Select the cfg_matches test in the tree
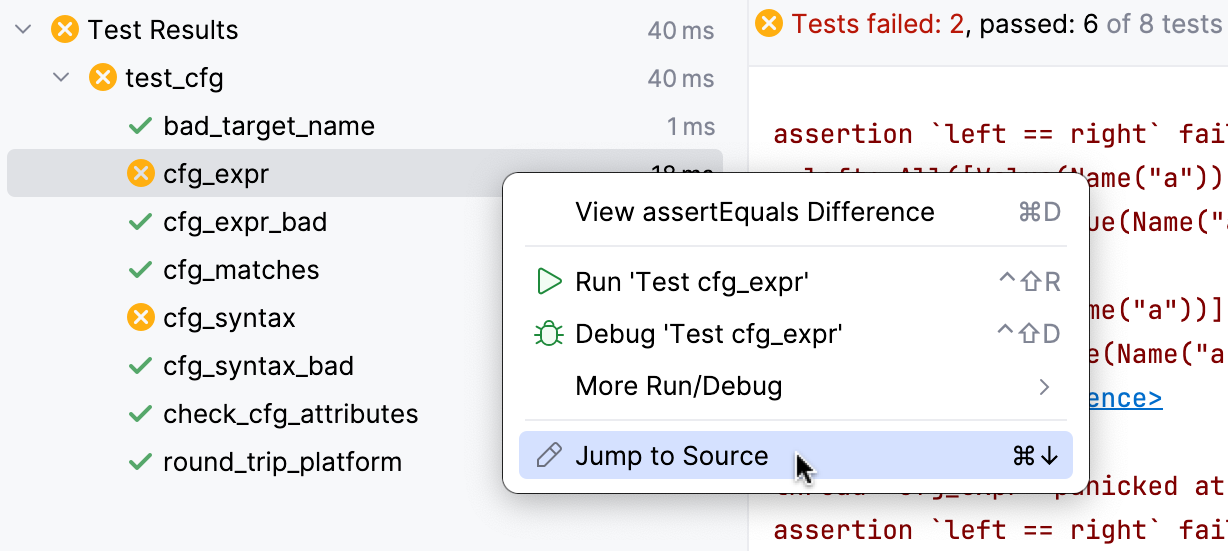Viewport: 1228px width, 551px height. (x=241, y=270)
